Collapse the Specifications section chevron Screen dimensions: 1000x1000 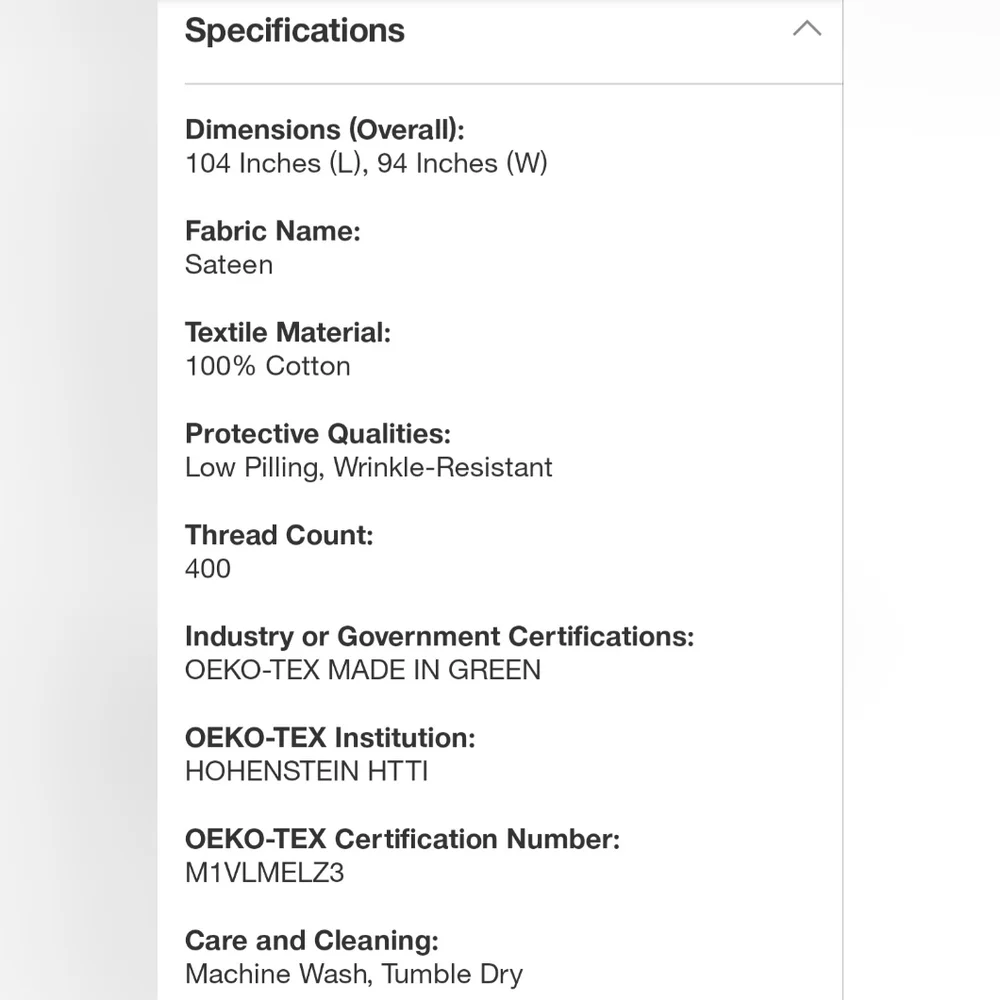[807, 28]
